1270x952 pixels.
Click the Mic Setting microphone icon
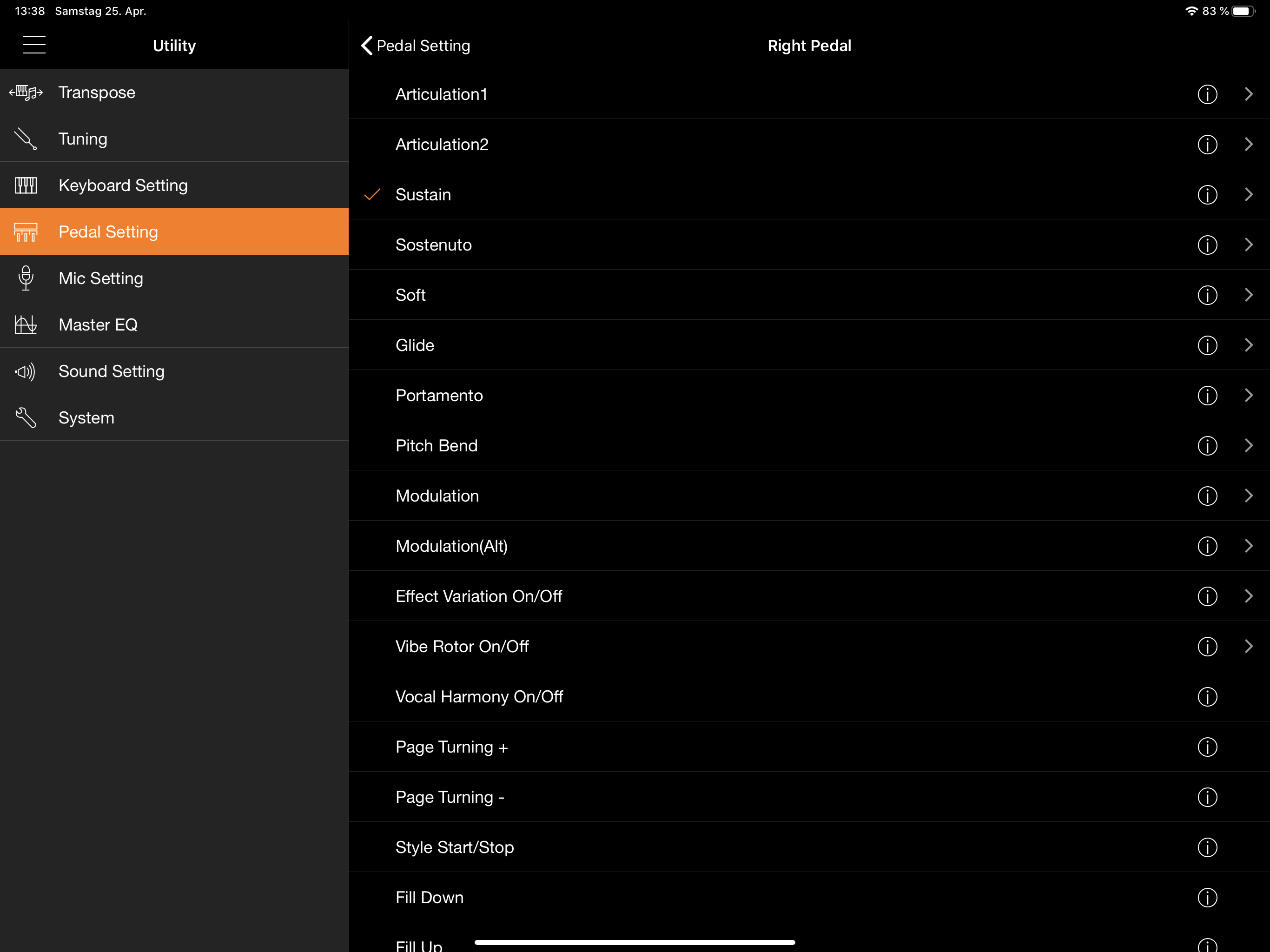(26, 278)
